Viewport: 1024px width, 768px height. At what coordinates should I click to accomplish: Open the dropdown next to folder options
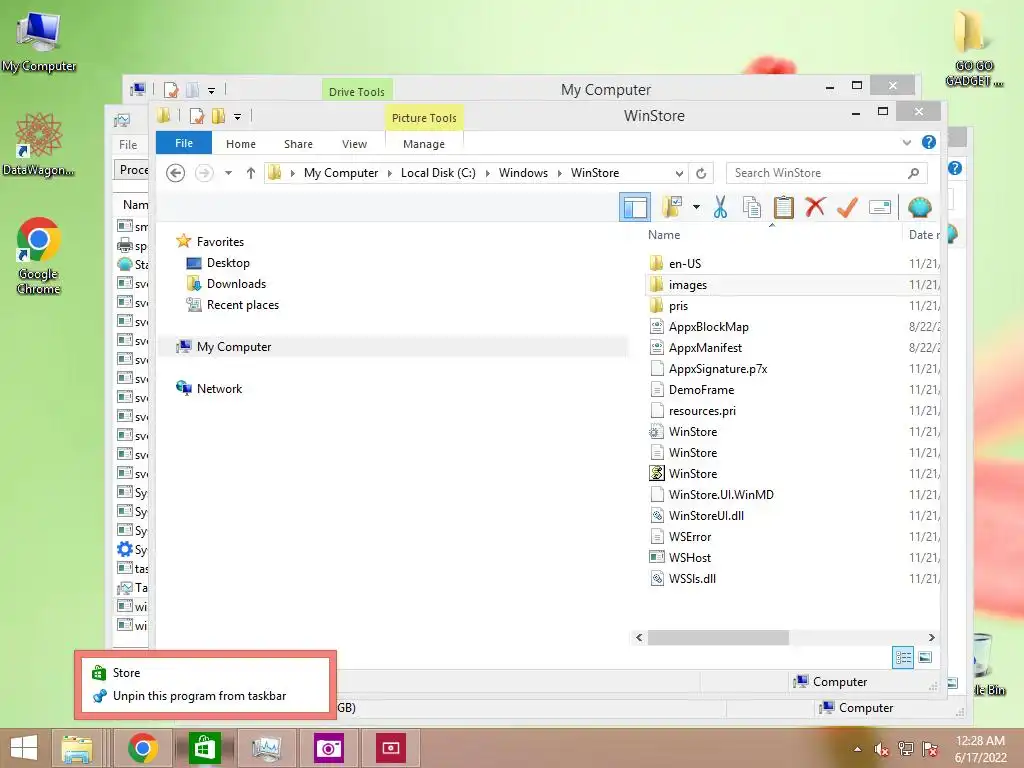click(x=697, y=208)
